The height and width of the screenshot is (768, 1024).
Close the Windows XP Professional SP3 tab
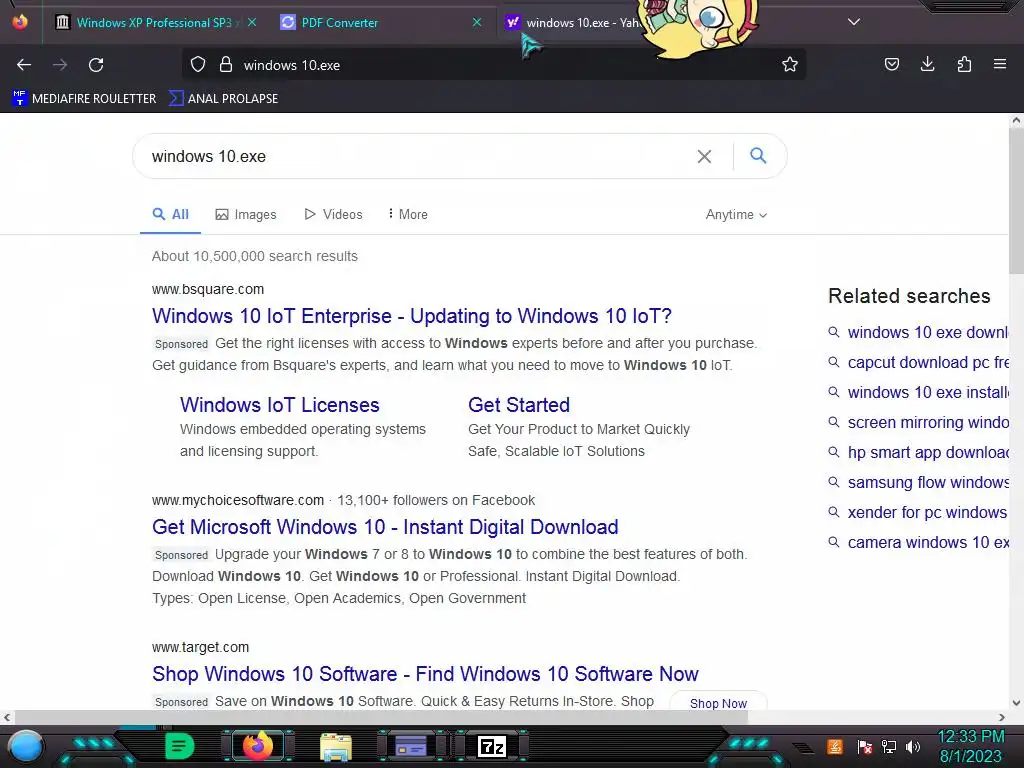coord(252,22)
